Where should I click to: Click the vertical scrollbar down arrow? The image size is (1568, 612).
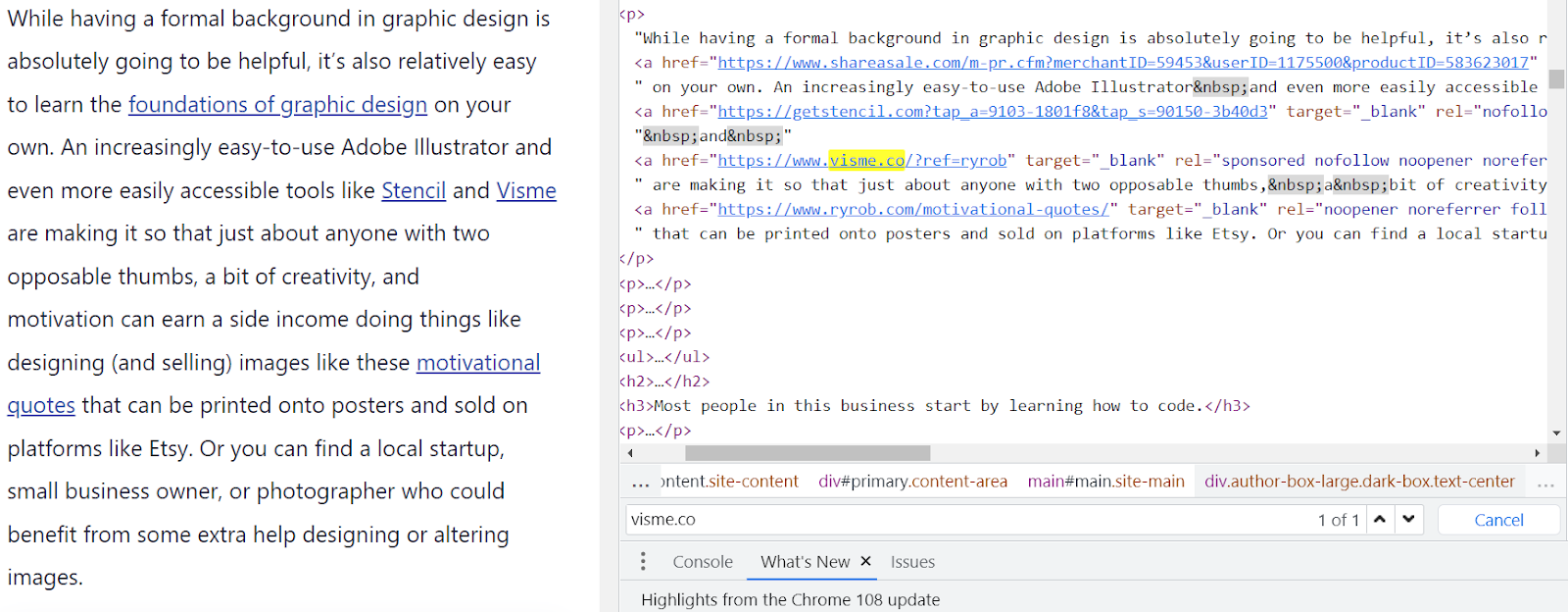[x=1556, y=433]
